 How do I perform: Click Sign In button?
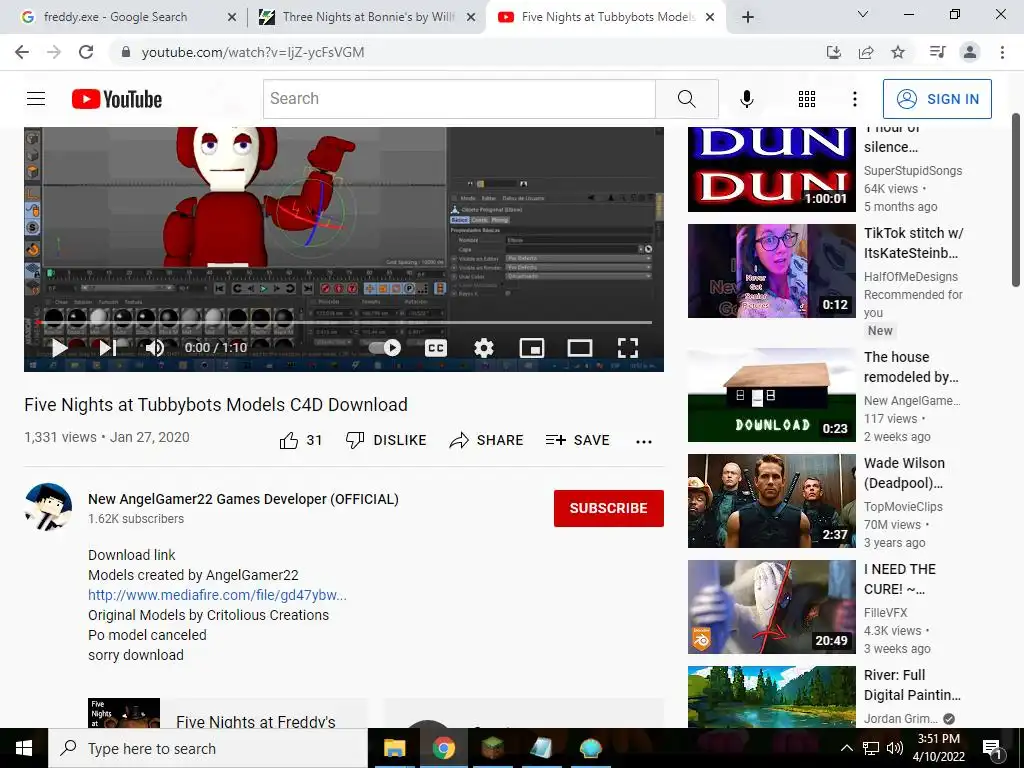click(x=937, y=99)
